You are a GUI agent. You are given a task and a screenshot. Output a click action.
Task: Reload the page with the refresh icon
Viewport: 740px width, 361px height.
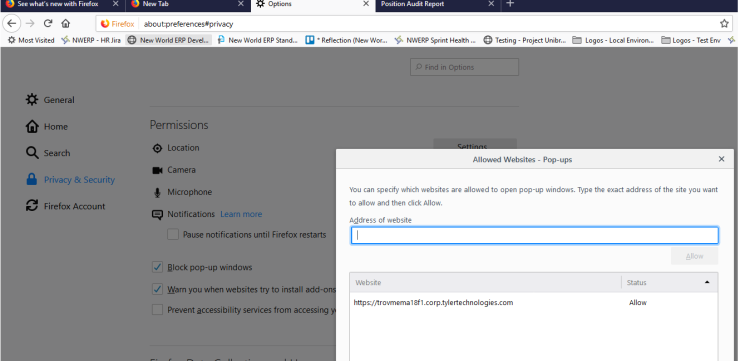click(x=48, y=24)
